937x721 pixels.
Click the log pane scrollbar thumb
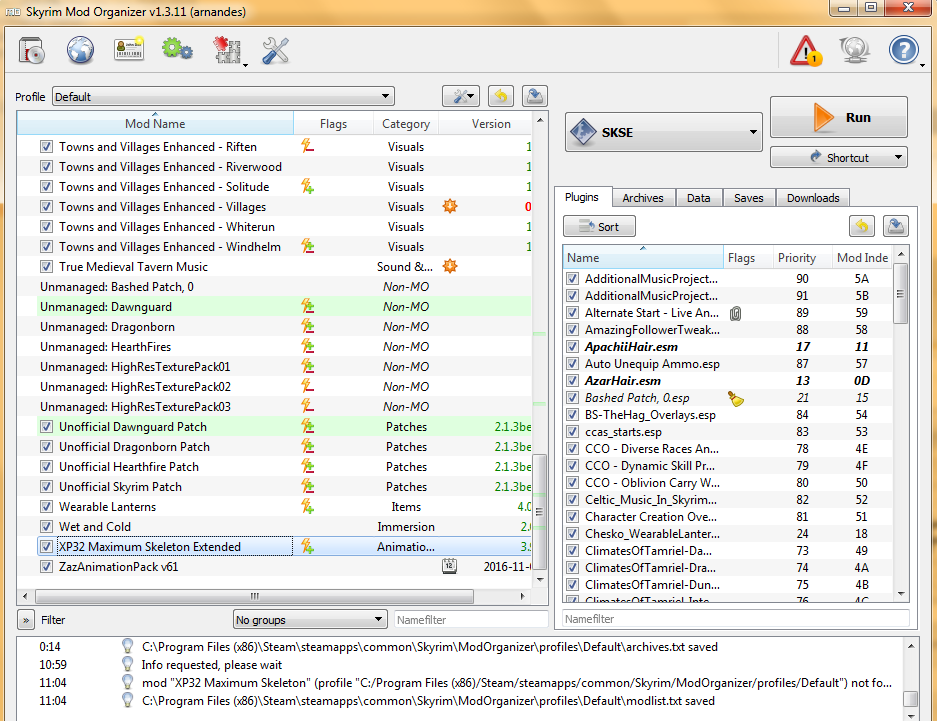pyautogui.click(x=910, y=698)
